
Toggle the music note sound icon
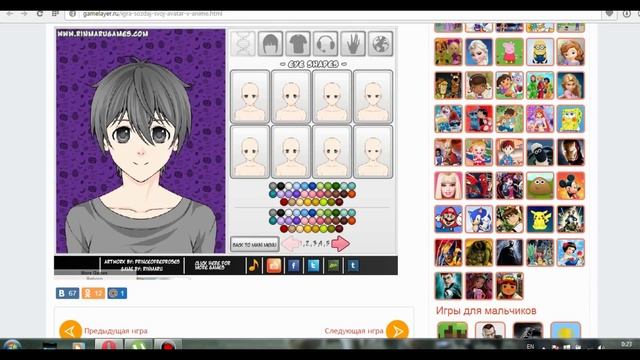(253, 265)
